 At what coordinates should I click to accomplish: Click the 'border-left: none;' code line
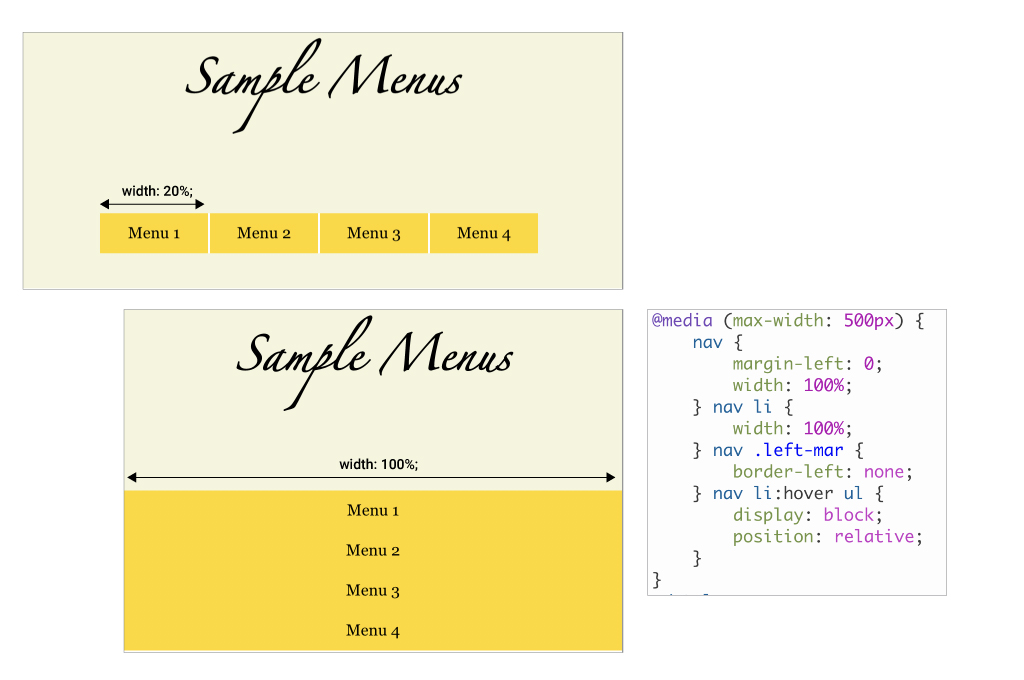click(822, 472)
